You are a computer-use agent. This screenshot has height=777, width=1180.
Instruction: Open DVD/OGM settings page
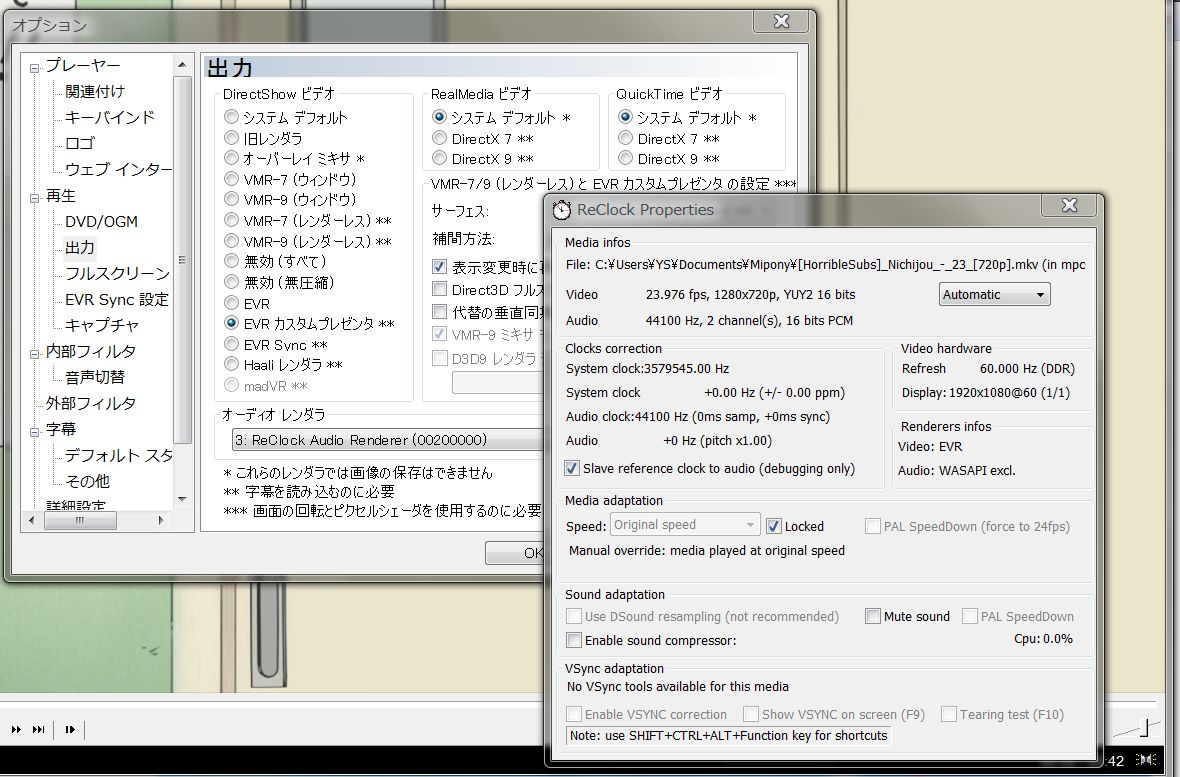point(101,221)
